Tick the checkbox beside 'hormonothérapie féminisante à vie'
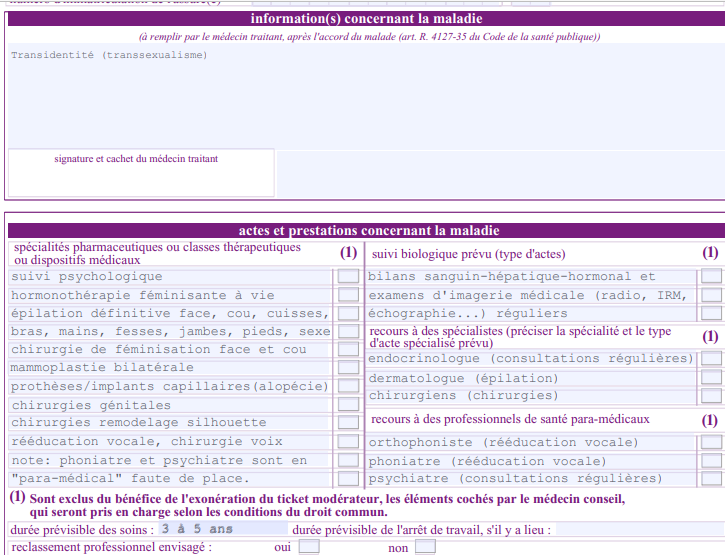Screen dimensions: 725x555 [348, 295]
